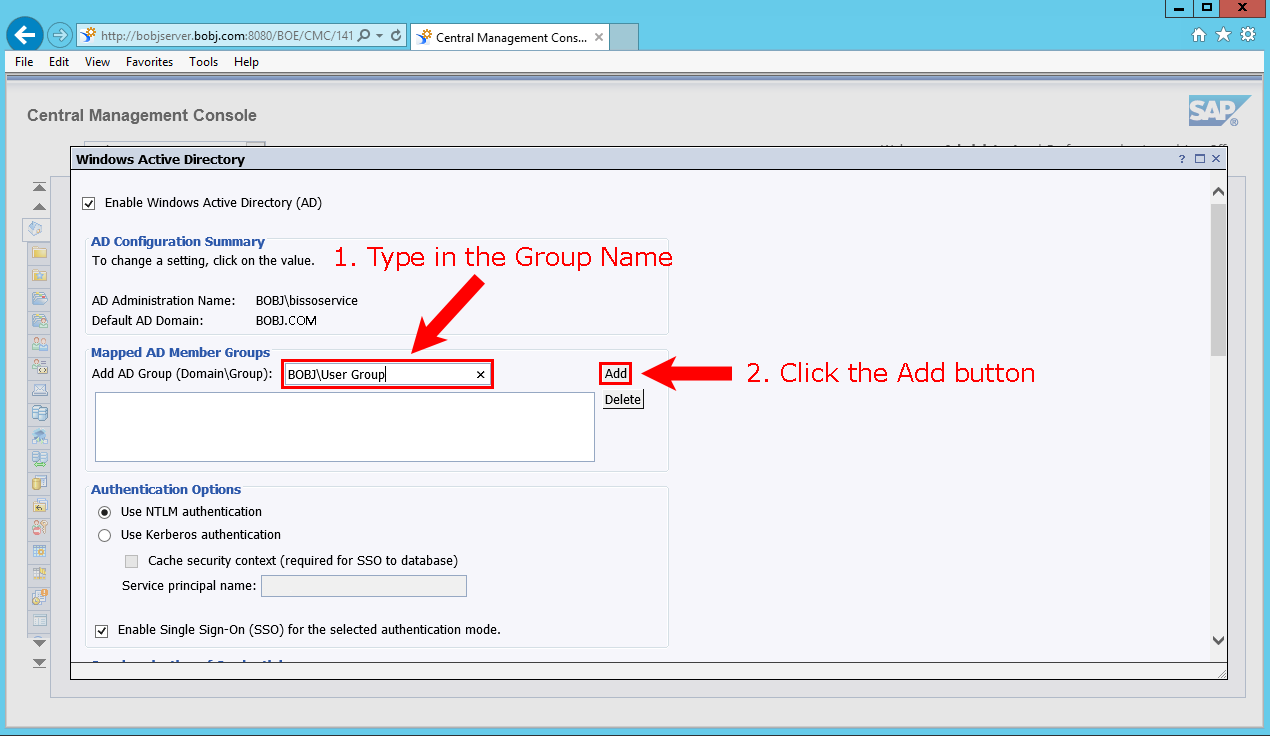Viewport: 1270px width, 736px height.
Task: Click the browser address bar URL
Action: 228,35
